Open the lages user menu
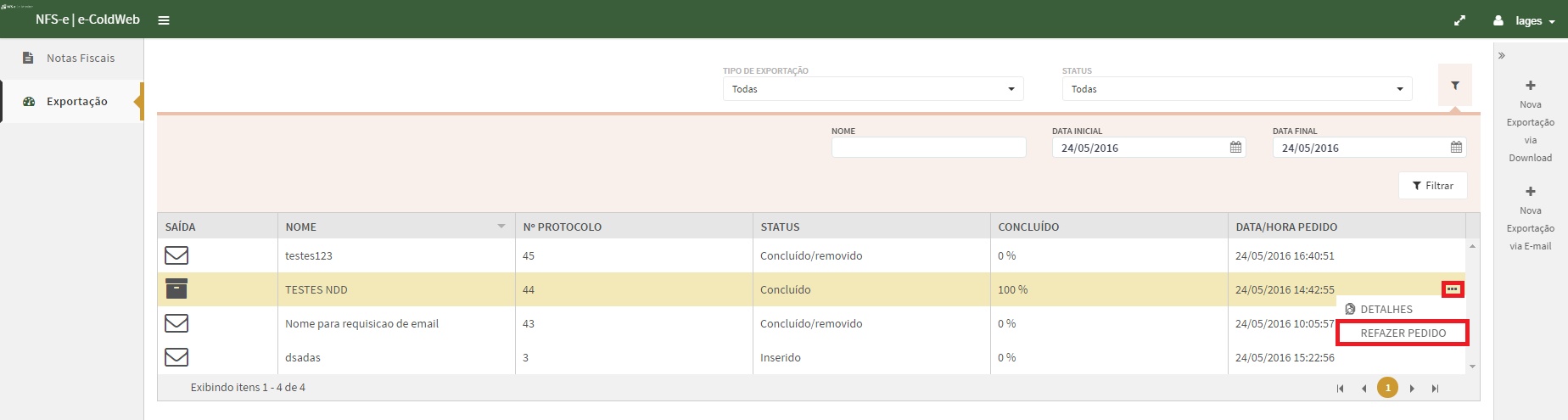The image size is (1568, 420). pos(1524,20)
